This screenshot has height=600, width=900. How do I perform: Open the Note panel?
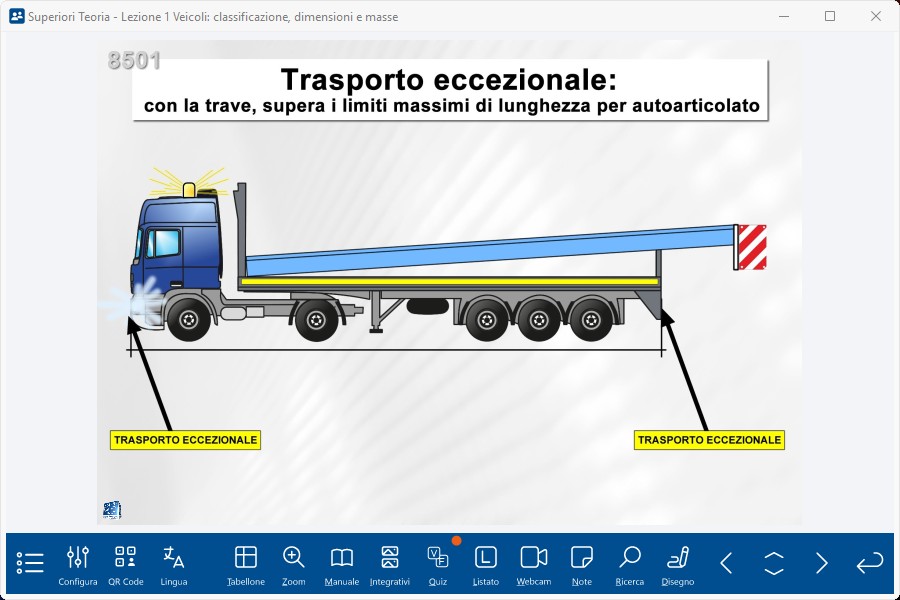point(582,564)
